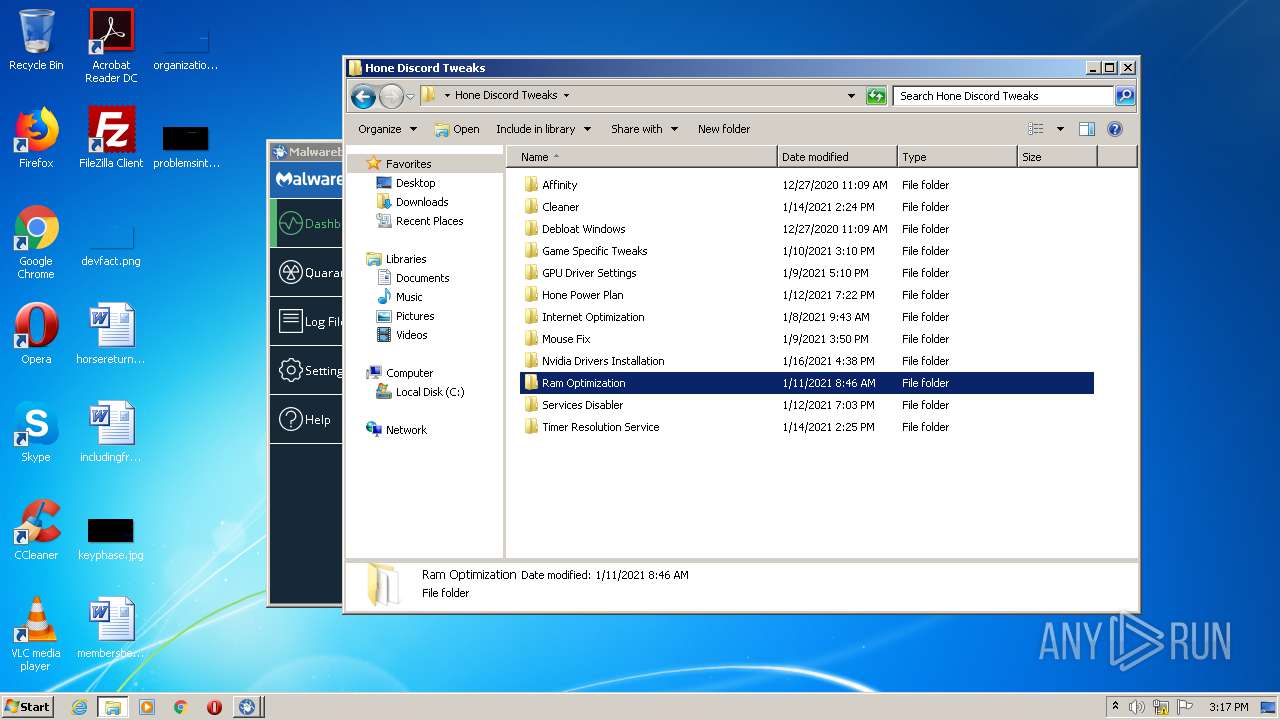Image resolution: width=1280 pixels, height=720 pixels.
Task: Create a New folder
Action: click(724, 129)
